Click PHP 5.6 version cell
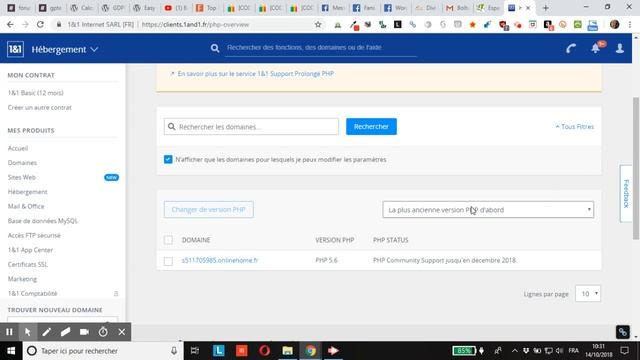Screen dimensions: 640x360 click(x=326, y=260)
